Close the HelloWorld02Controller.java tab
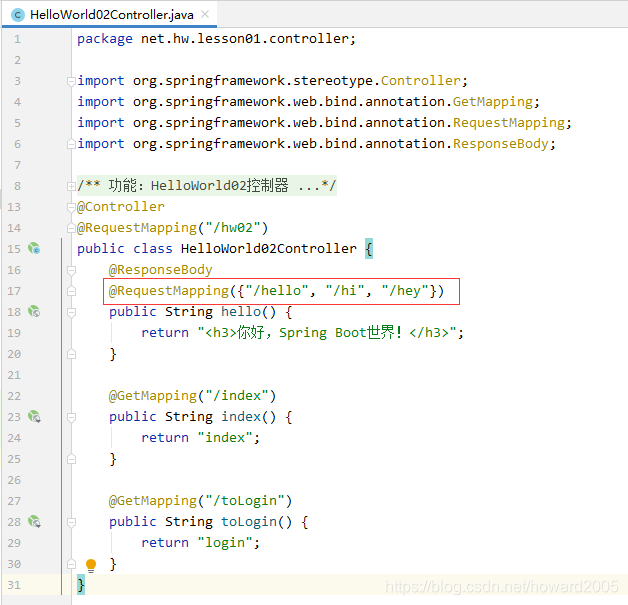Image resolution: width=628 pixels, height=605 pixels. coord(205,14)
